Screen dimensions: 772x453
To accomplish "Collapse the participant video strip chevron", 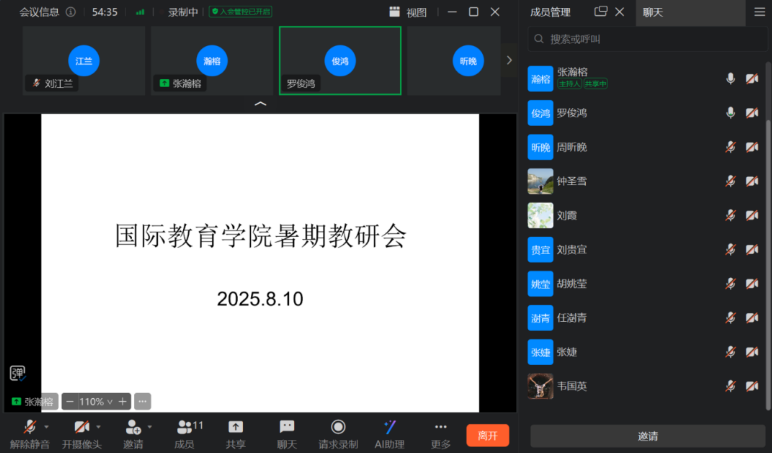I will pos(260,104).
